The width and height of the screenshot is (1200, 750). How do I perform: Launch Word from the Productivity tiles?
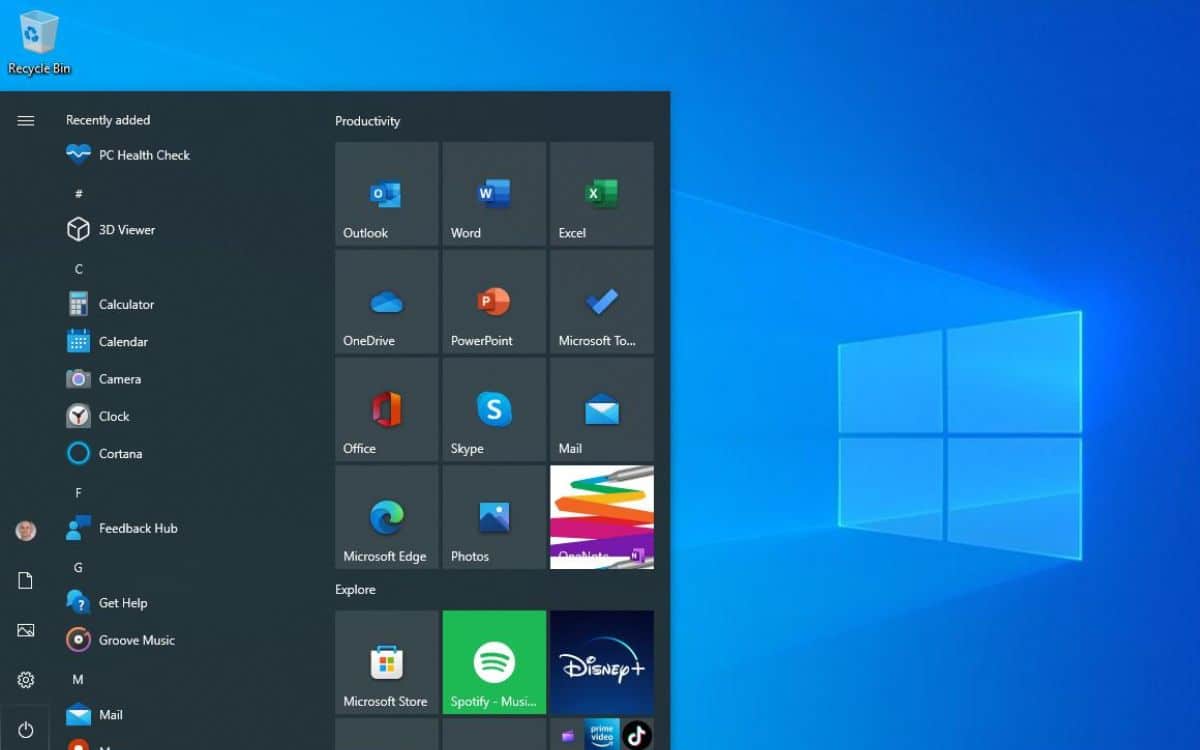(x=494, y=193)
